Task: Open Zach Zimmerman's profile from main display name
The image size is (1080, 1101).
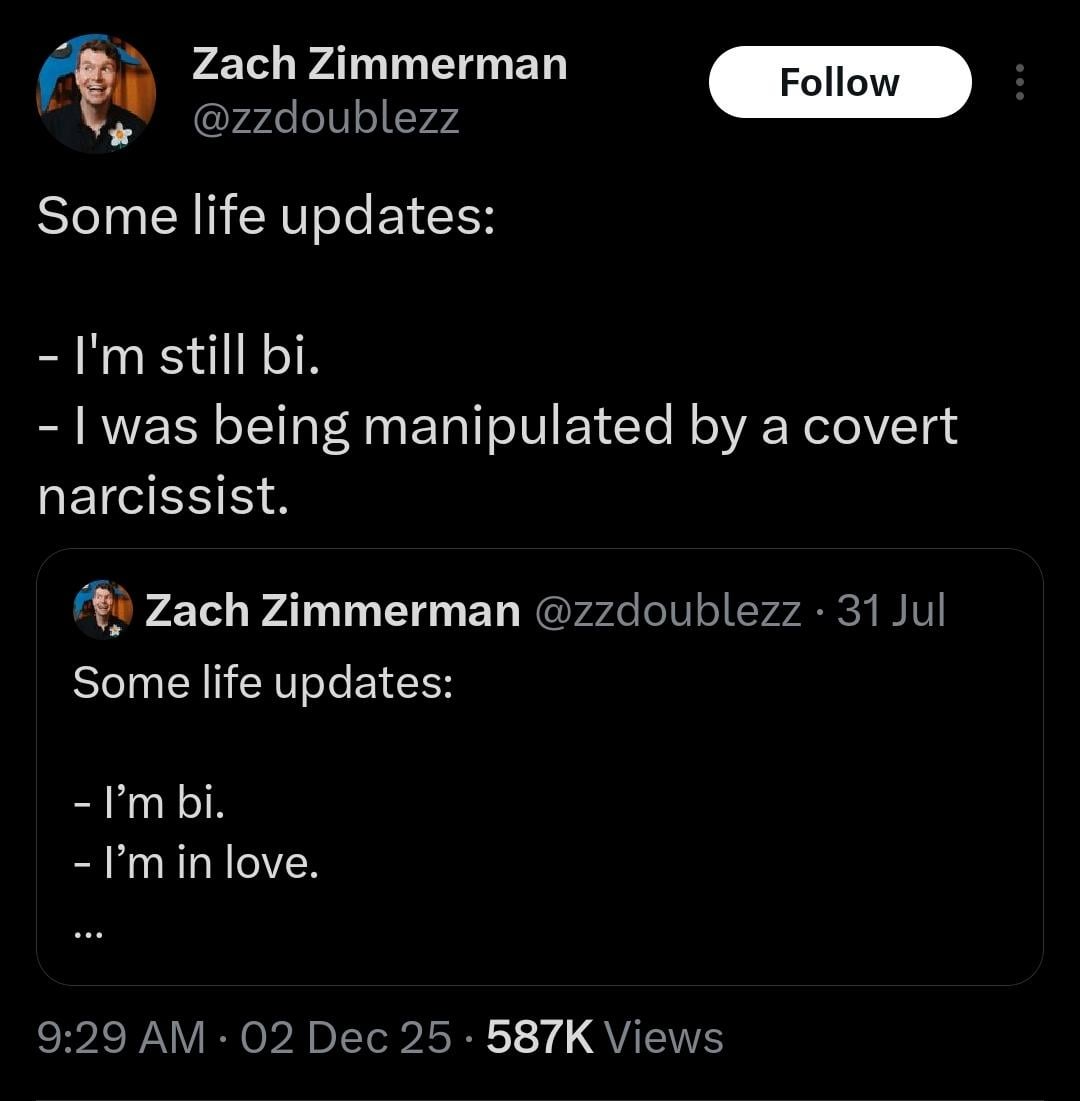Action: click(379, 65)
